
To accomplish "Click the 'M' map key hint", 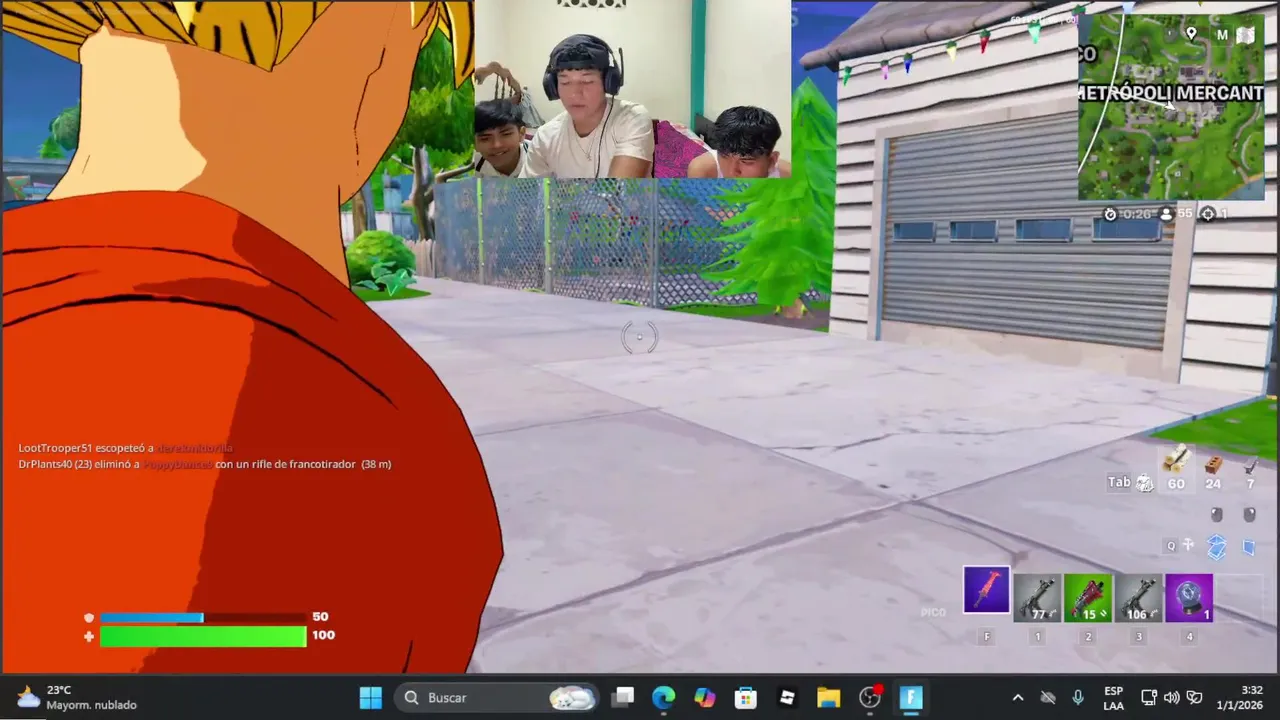I will (1222, 35).
